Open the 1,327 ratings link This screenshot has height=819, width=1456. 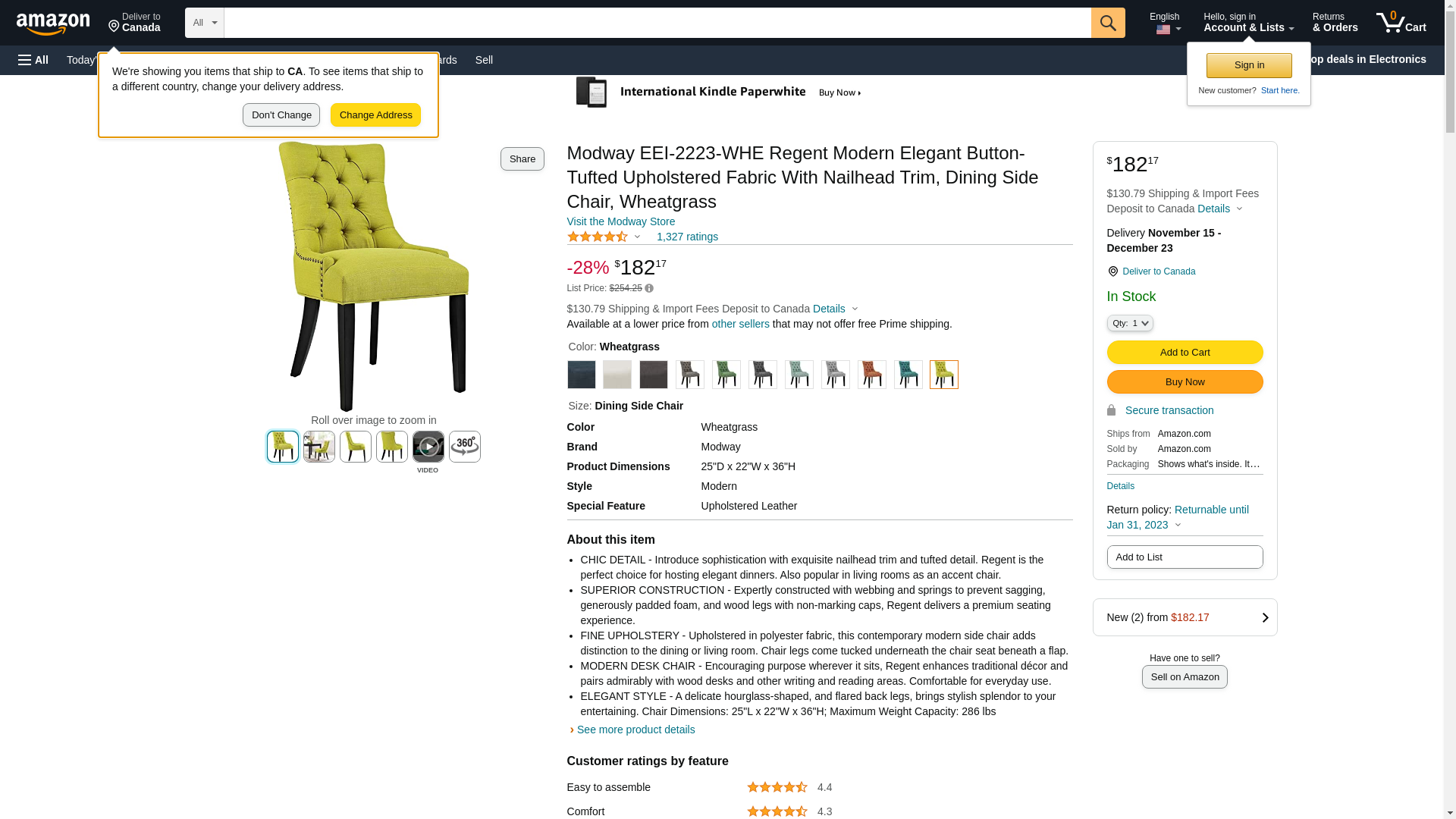687,237
